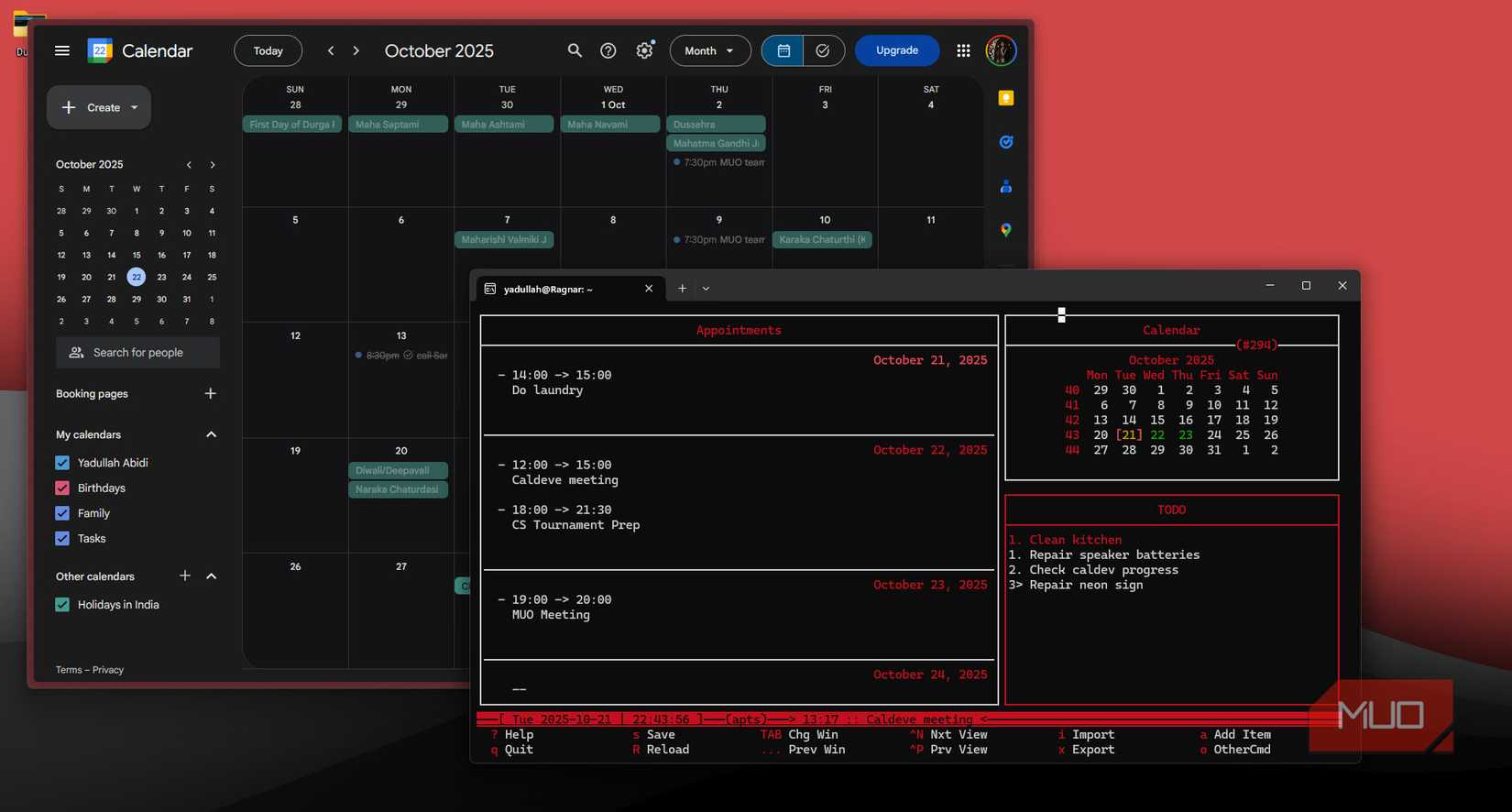Open a new terminal tab
Viewport: 1512px width, 812px height.
[x=682, y=289]
